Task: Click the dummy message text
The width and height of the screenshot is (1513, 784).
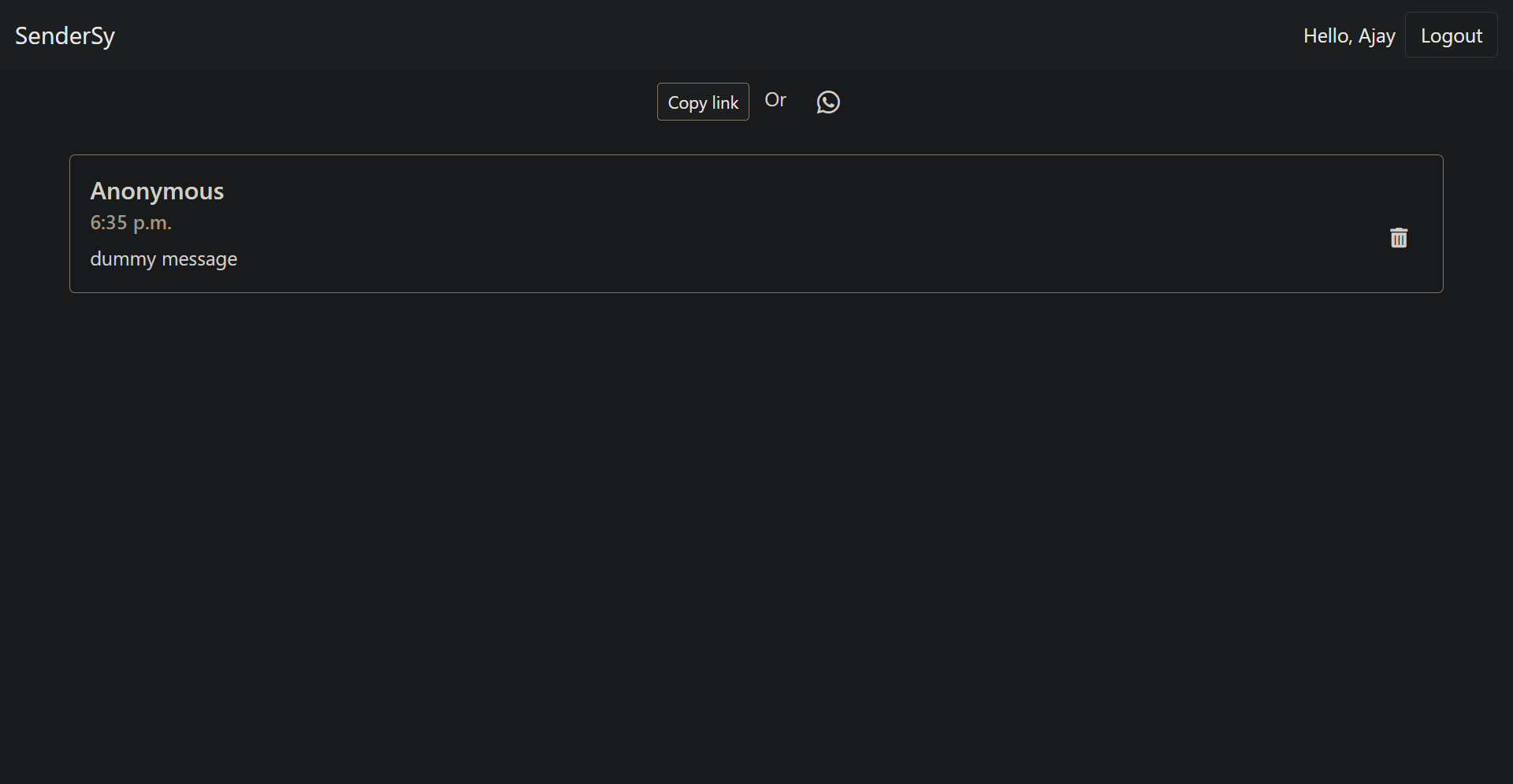Action: [163, 259]
